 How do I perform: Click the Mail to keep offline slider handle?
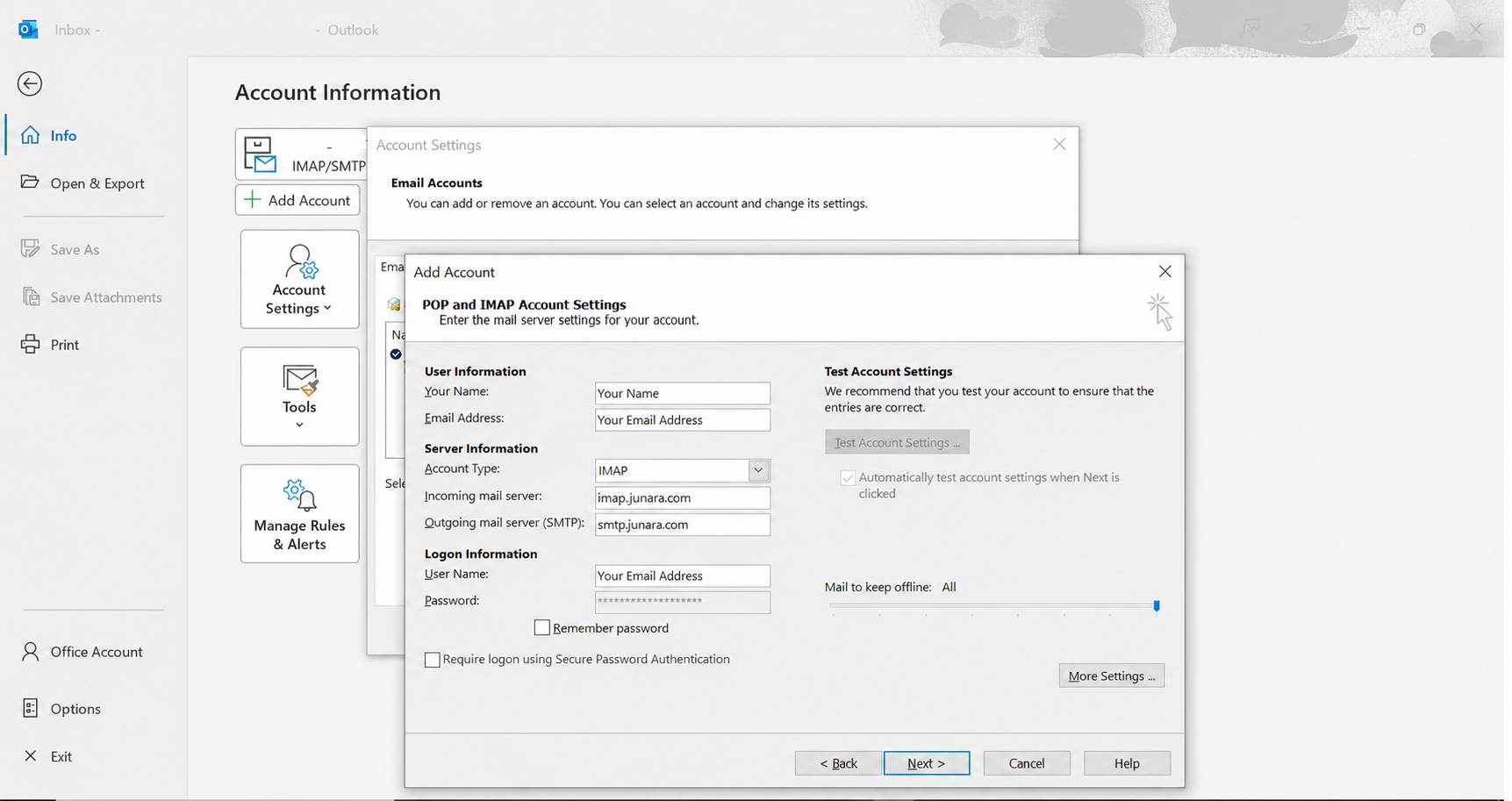(x=1157, y=605)
